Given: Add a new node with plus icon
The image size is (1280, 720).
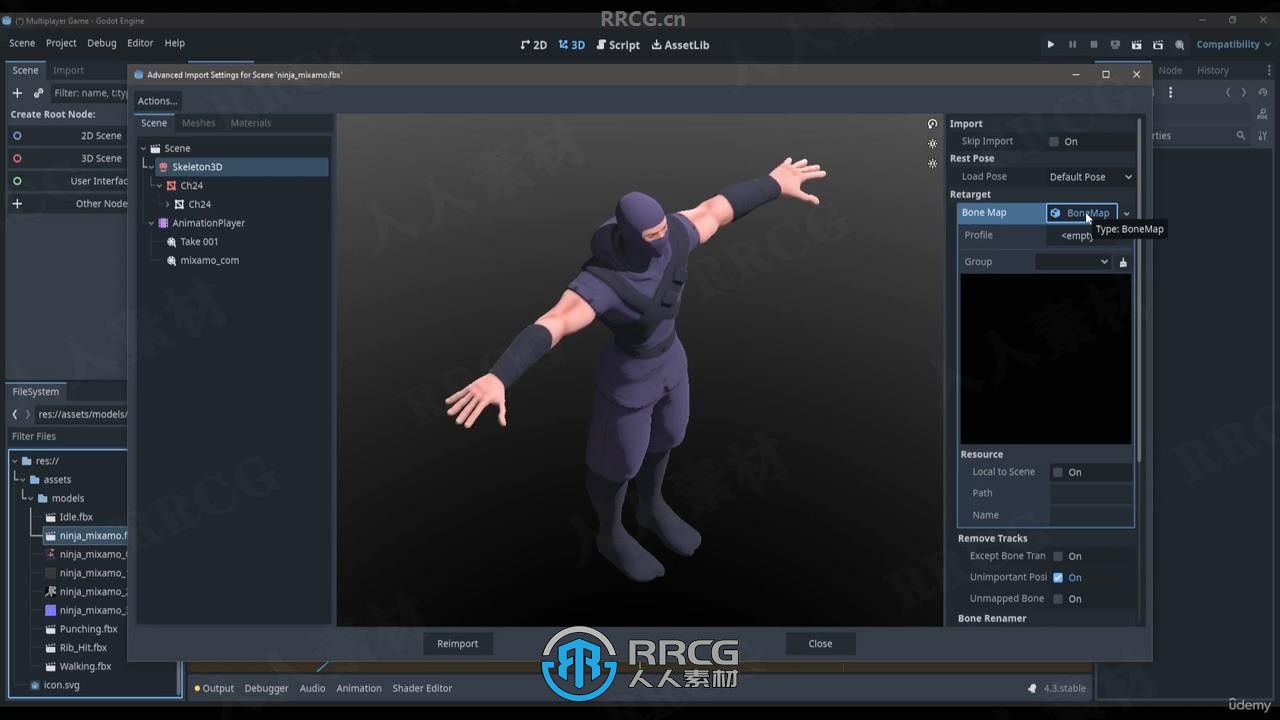Looking at the screenshot, I should click(17, 93).
